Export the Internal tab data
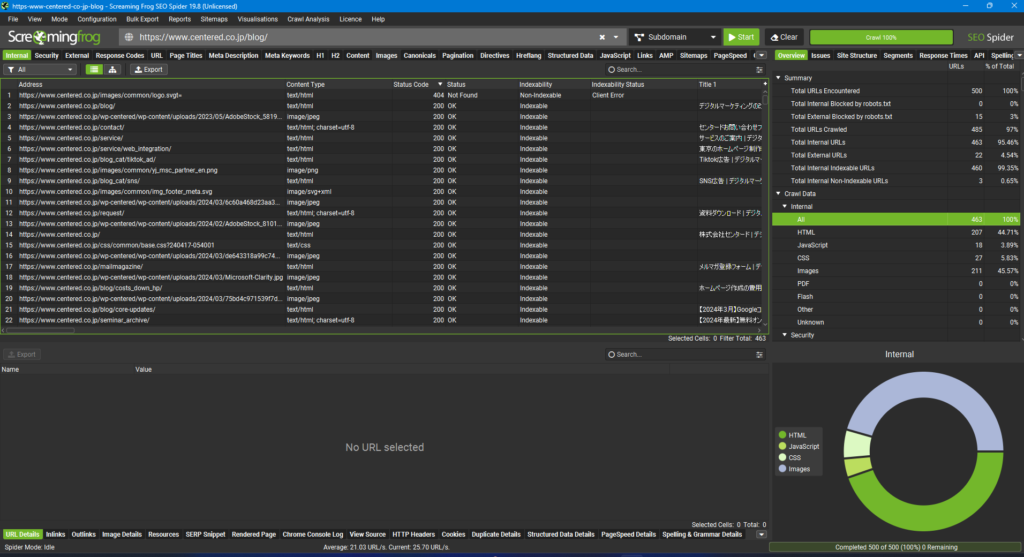The width and height of the screenshot is (1024, 557). (x=148, y=69)
